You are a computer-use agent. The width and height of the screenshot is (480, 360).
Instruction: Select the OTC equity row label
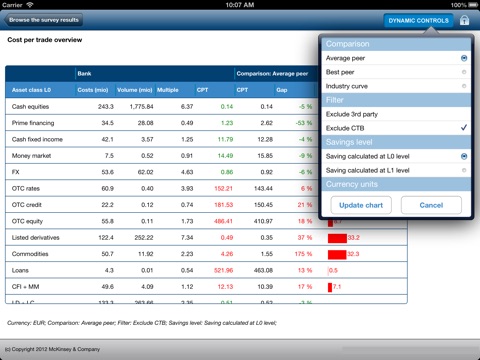tap(27, 221)
